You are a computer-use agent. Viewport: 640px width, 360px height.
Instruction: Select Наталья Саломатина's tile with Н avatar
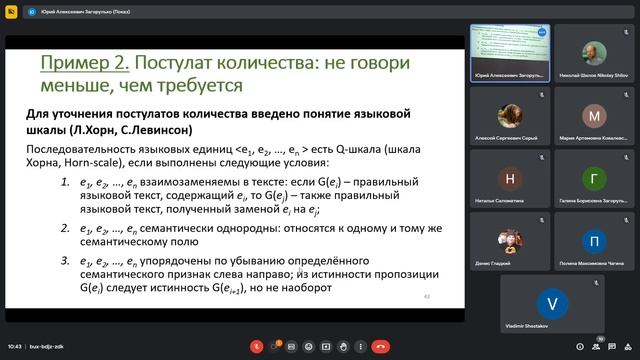point(510,179)
